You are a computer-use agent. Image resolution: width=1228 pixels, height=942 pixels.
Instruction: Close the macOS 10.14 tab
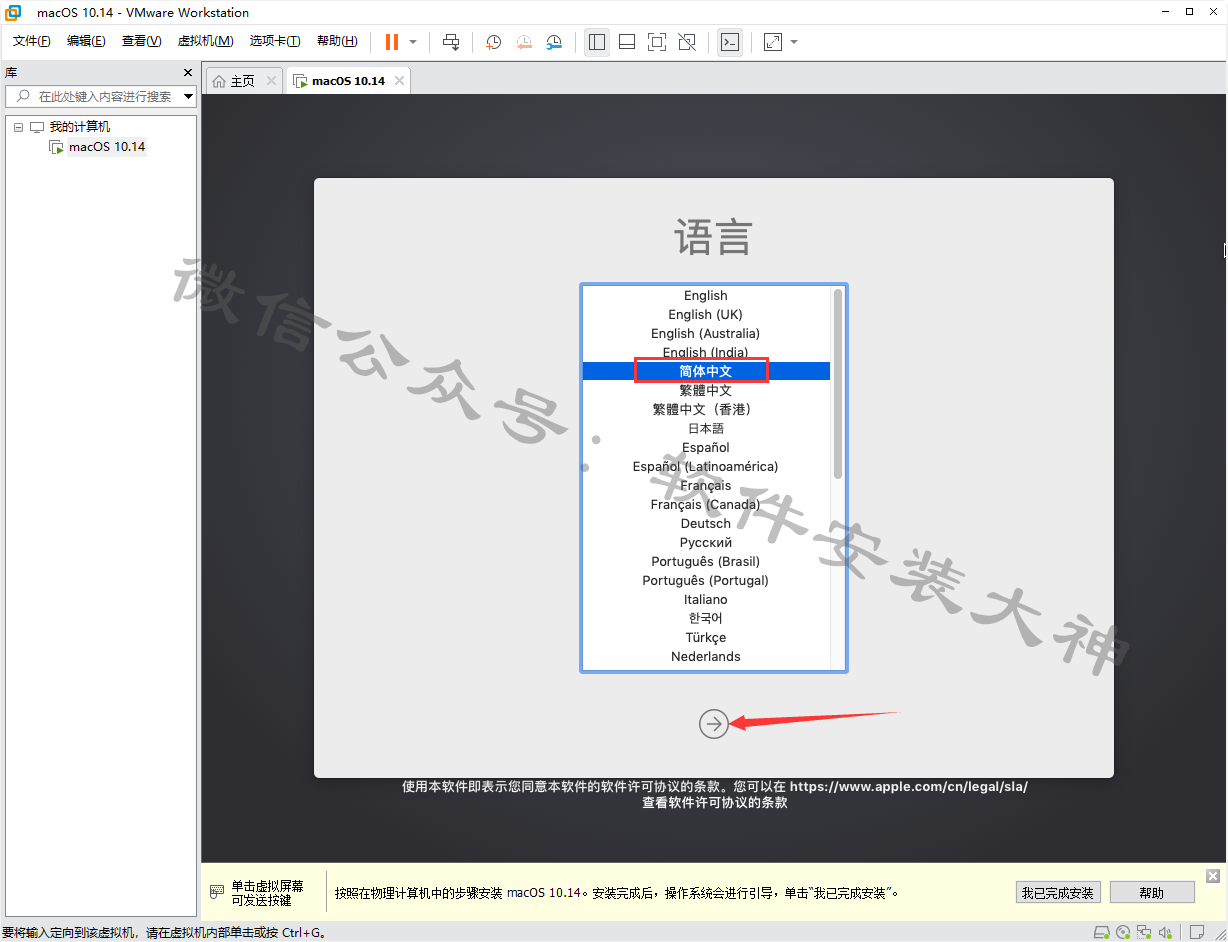399,81
